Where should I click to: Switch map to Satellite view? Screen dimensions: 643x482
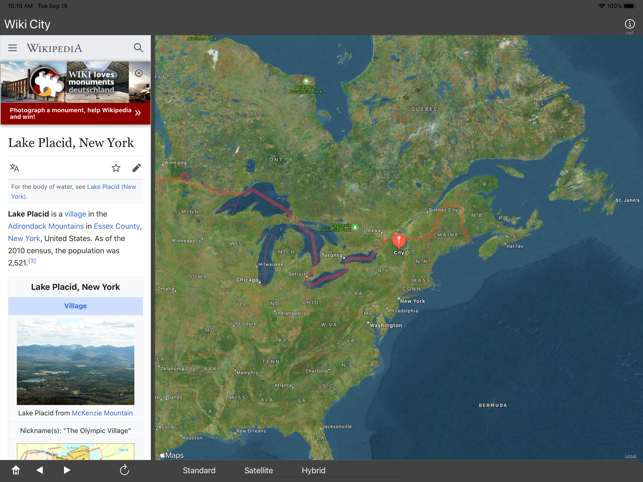258,470
